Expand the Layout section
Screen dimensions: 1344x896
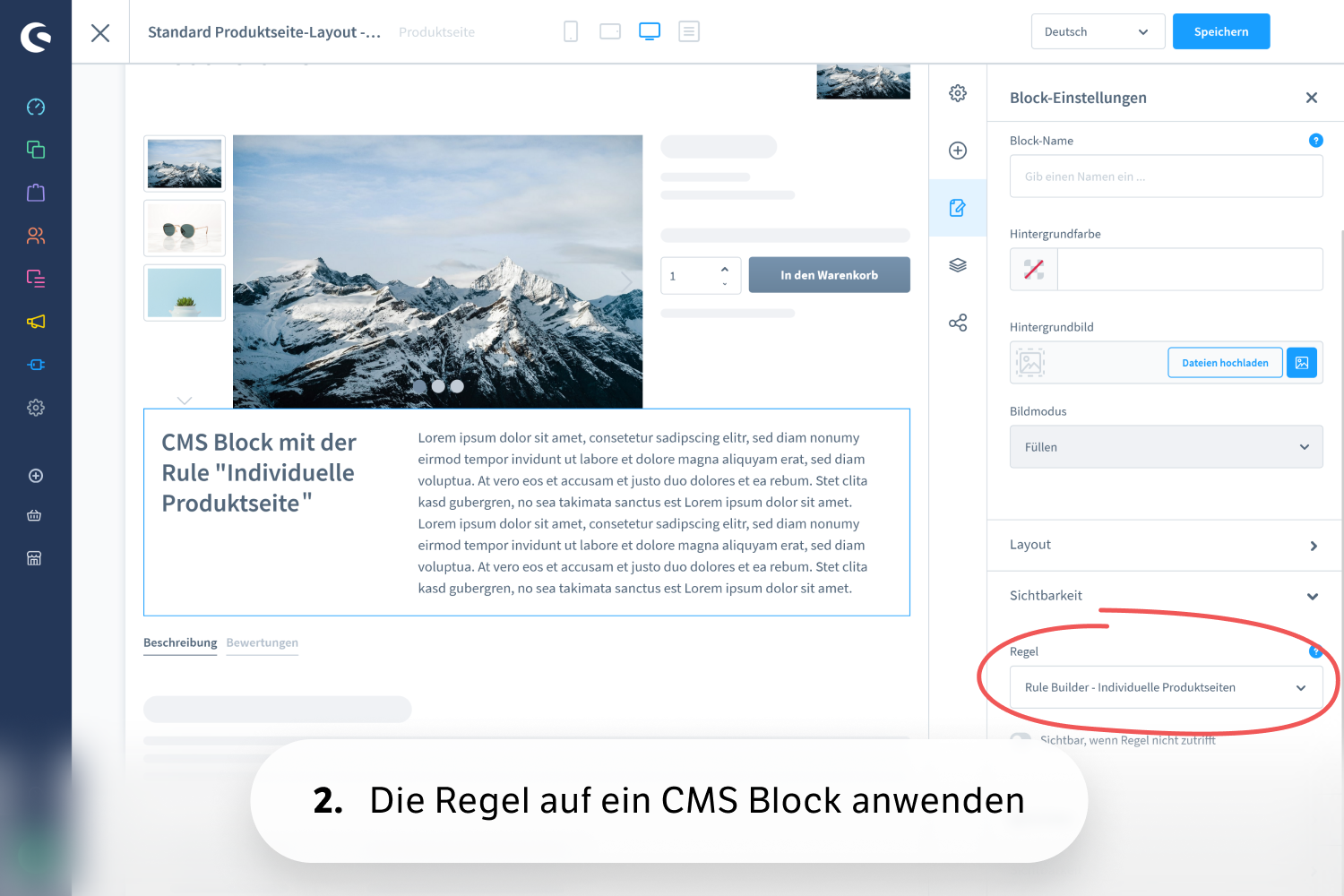(x=1165, y=545)
